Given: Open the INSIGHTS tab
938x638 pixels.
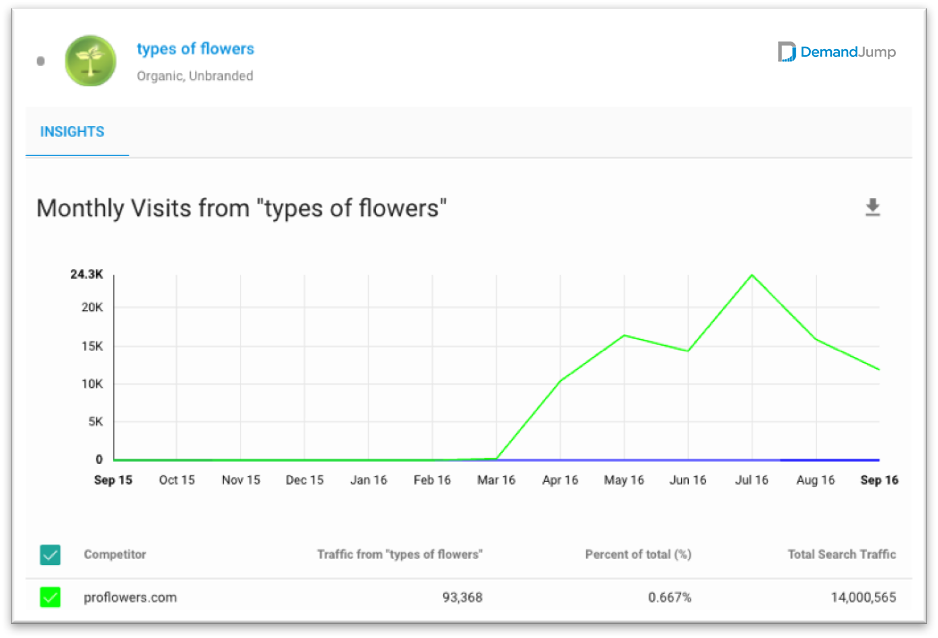Looking at the screenshot, I should 72,132.
